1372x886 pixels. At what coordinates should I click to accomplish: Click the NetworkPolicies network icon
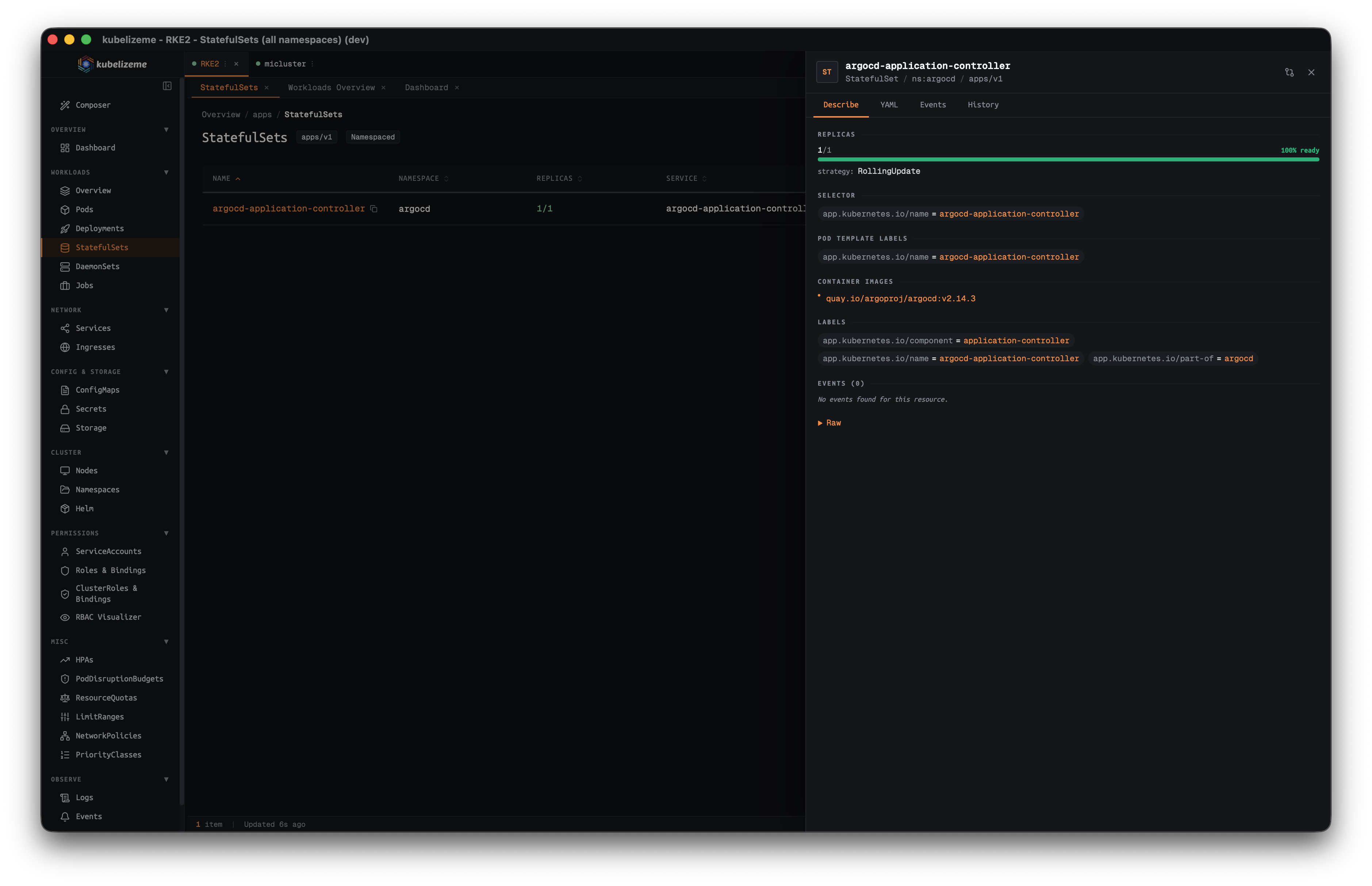point(65,736)
